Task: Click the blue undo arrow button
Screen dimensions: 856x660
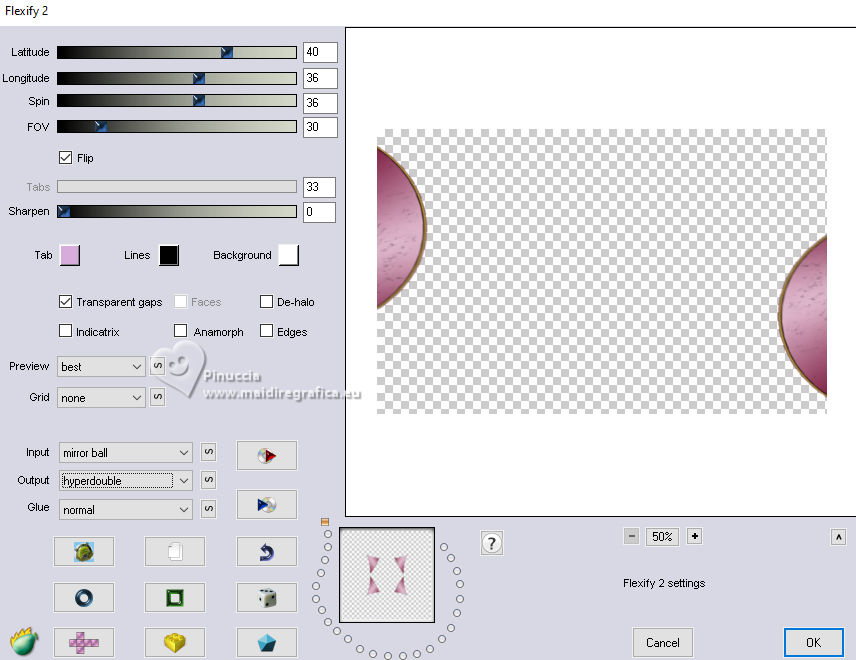Action: tap(266, 551)
